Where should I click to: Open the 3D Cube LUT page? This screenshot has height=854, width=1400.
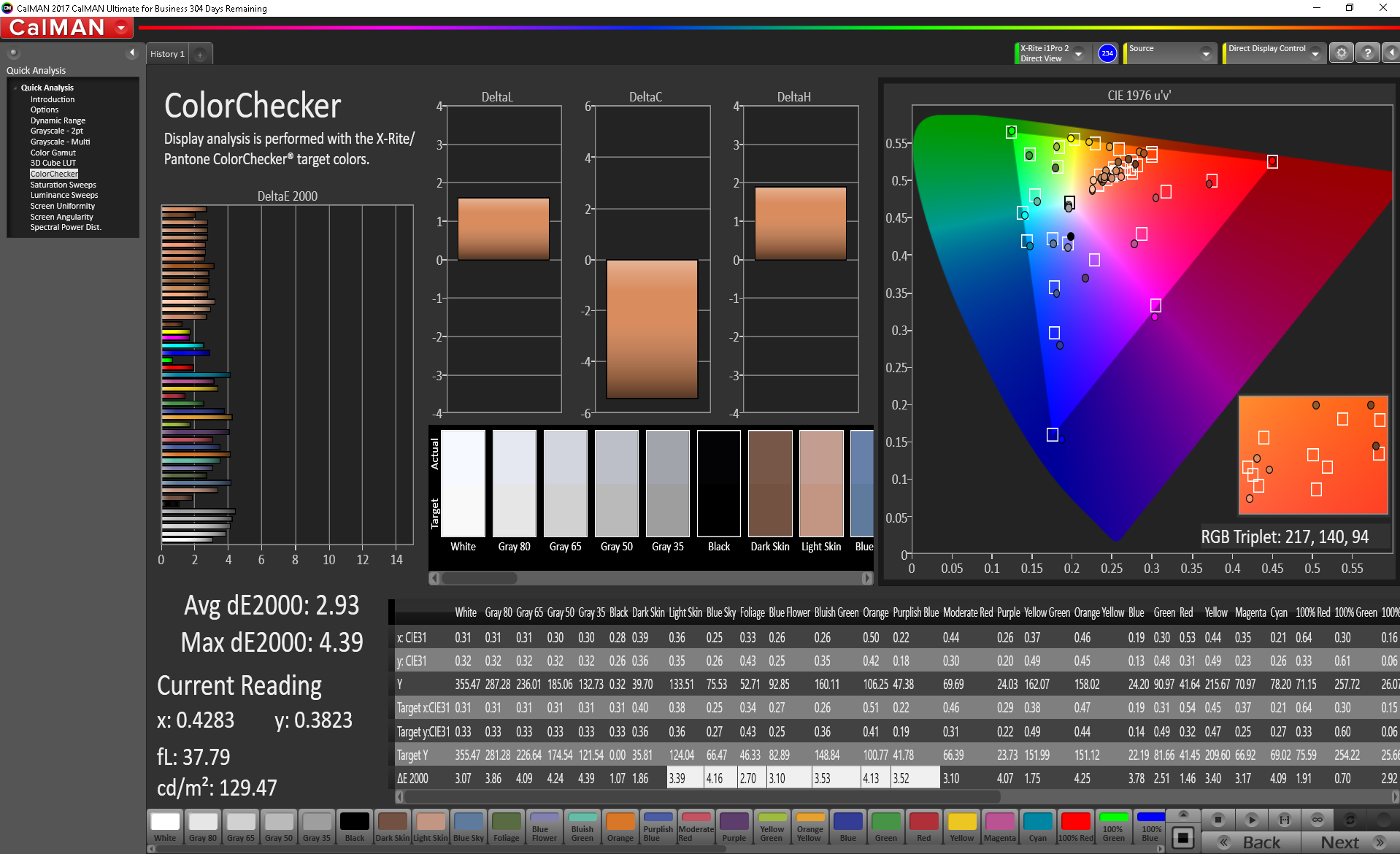pos(53,163)
